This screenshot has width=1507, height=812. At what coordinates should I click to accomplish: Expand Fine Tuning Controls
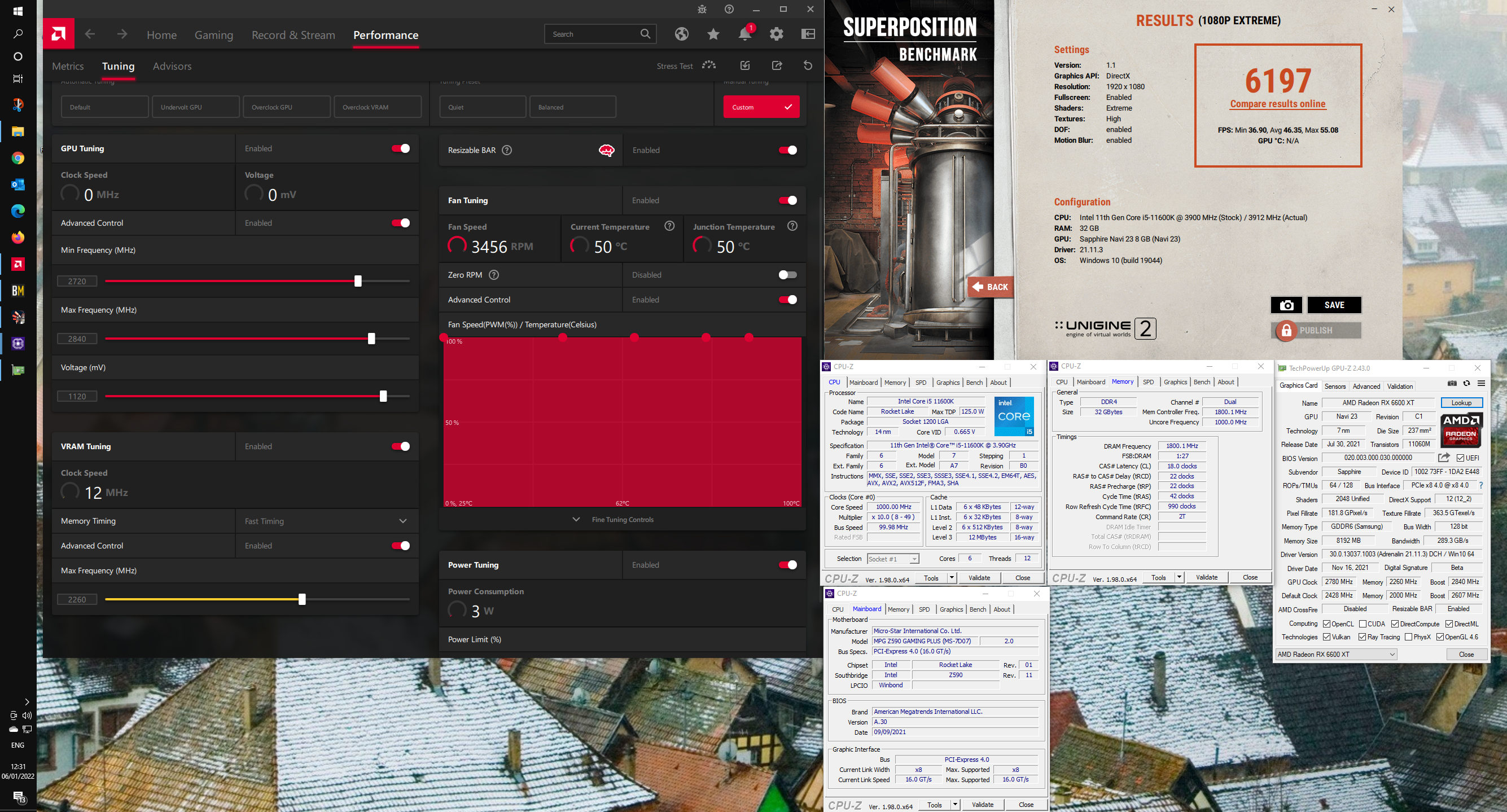pyautogui.click(x=623, y=520)
